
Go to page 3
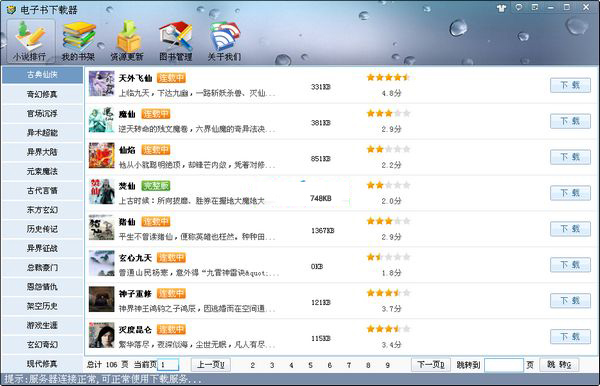(x=272, y=365)
